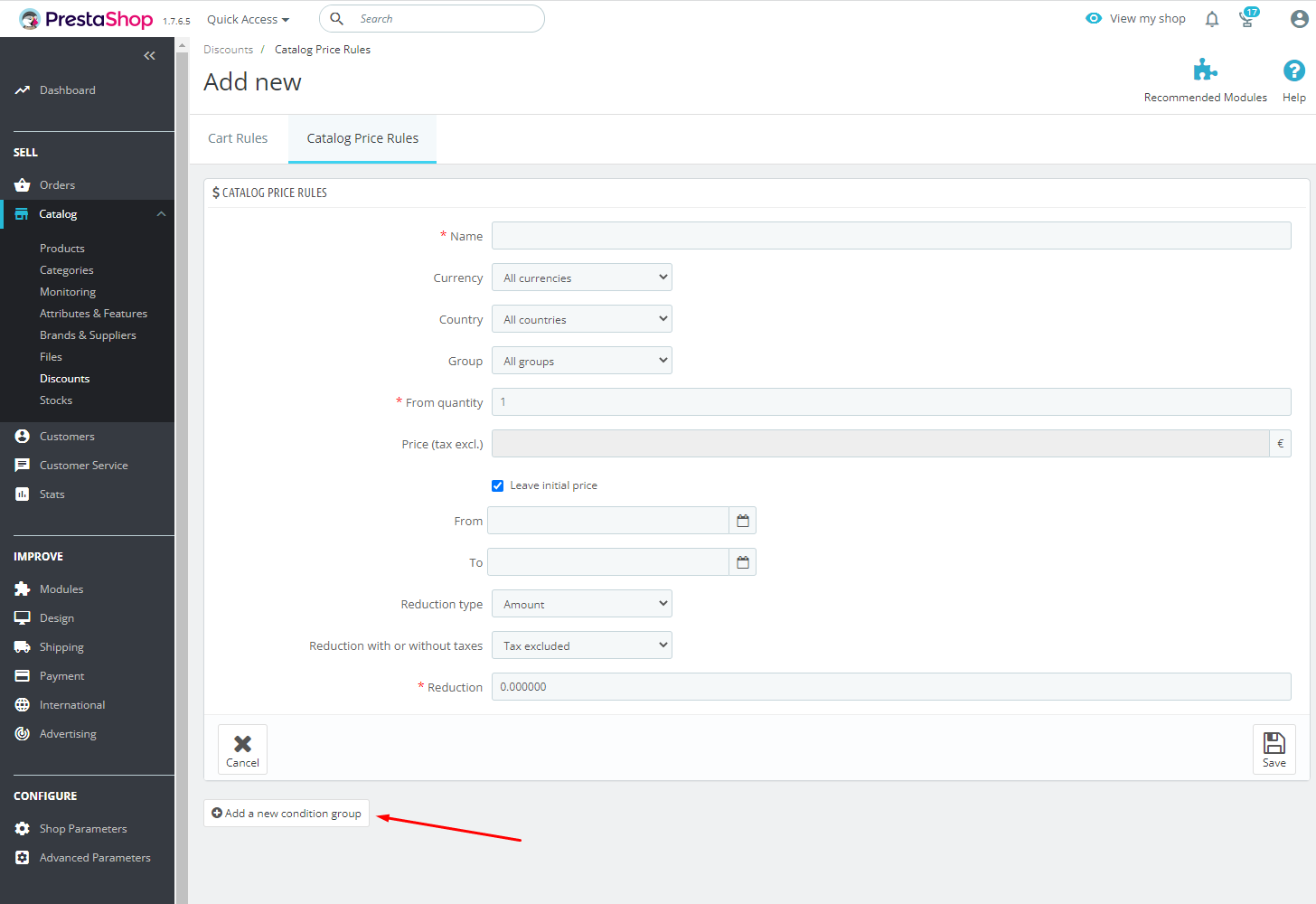
Task: Click the Advertising target icon
Action: (23, 734)
